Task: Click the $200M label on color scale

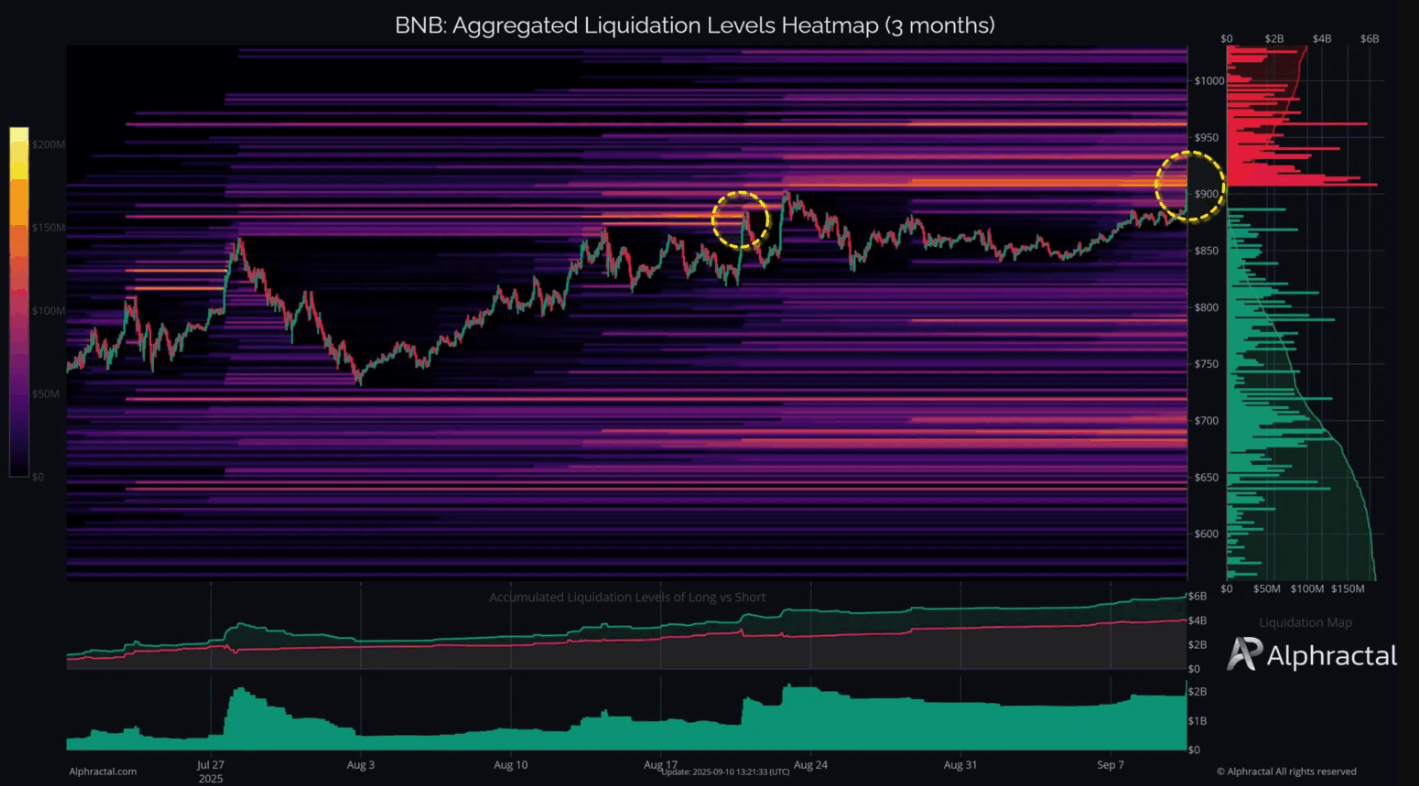Action: (x=50, y=145)
